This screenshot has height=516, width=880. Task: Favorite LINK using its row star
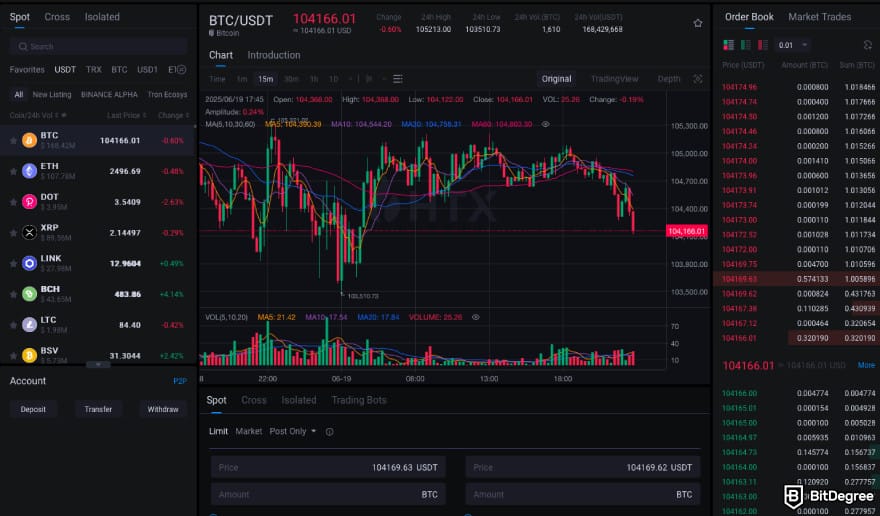point(13,263)
